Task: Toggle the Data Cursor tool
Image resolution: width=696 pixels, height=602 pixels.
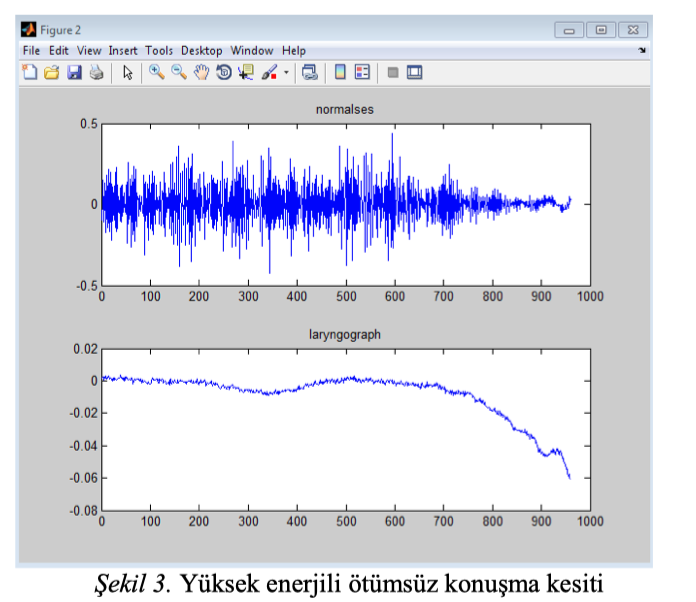Action: (246, 72)
